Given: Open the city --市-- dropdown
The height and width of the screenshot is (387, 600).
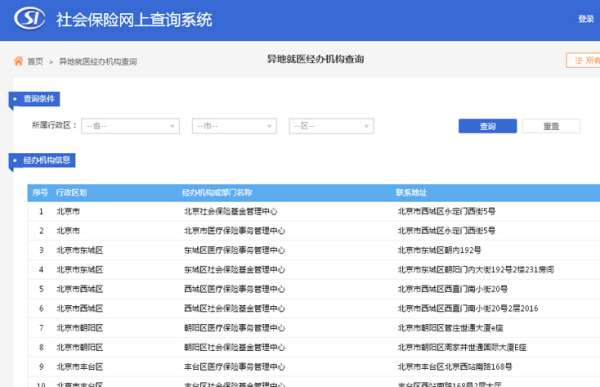Looking at the screenshot, I should coord(234,126).
